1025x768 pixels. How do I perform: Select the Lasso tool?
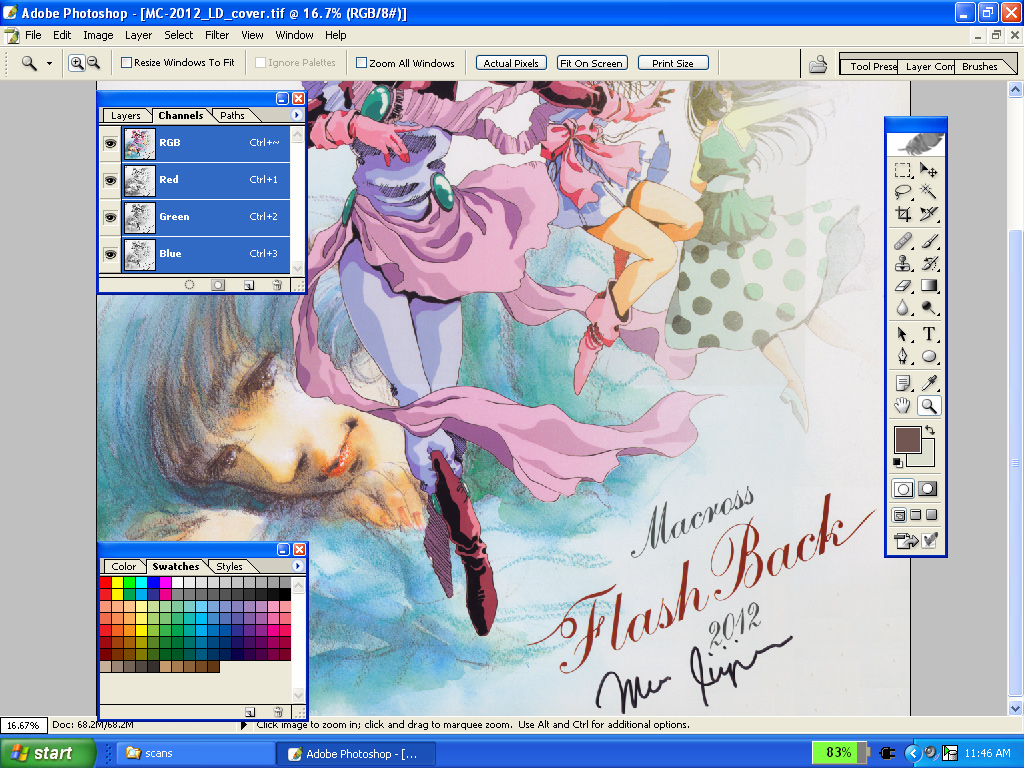click(x=903, y=192)
